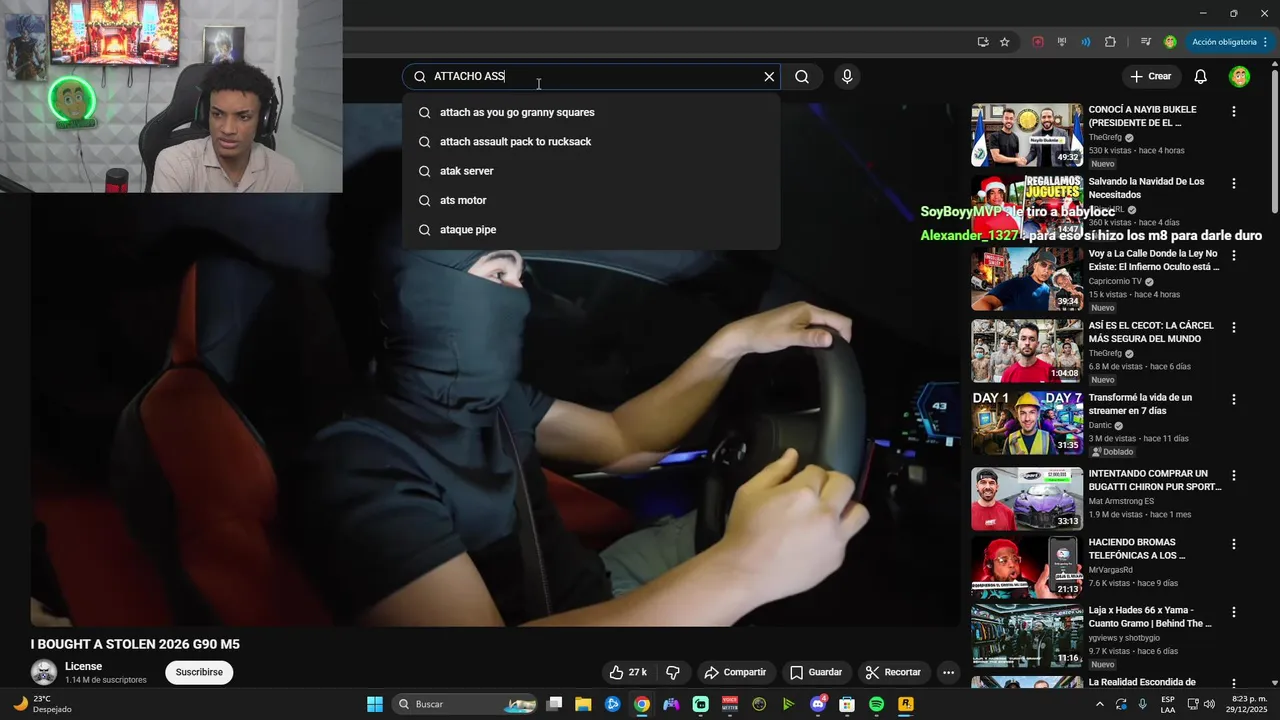Open options menu for Bromas Telefónicas video
1280x720 pixels.
1234,544
